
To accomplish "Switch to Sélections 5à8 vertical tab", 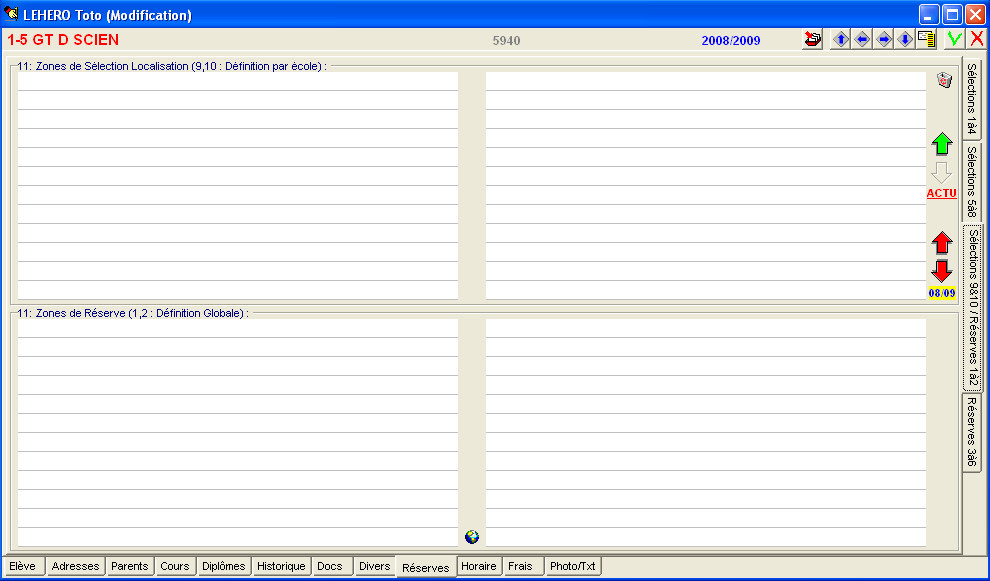I will [x=972, y=182].
